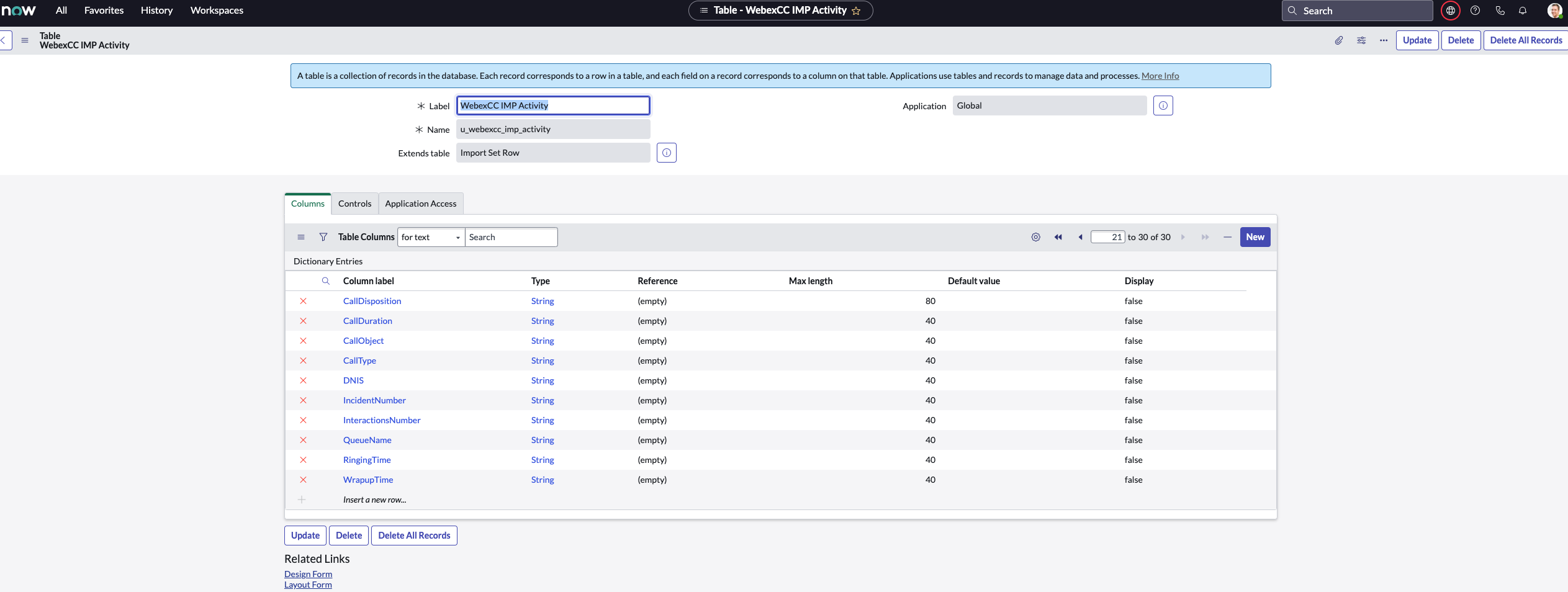Click the header Update button
Screen dimensions: 1568x592
click(1417, 40)
